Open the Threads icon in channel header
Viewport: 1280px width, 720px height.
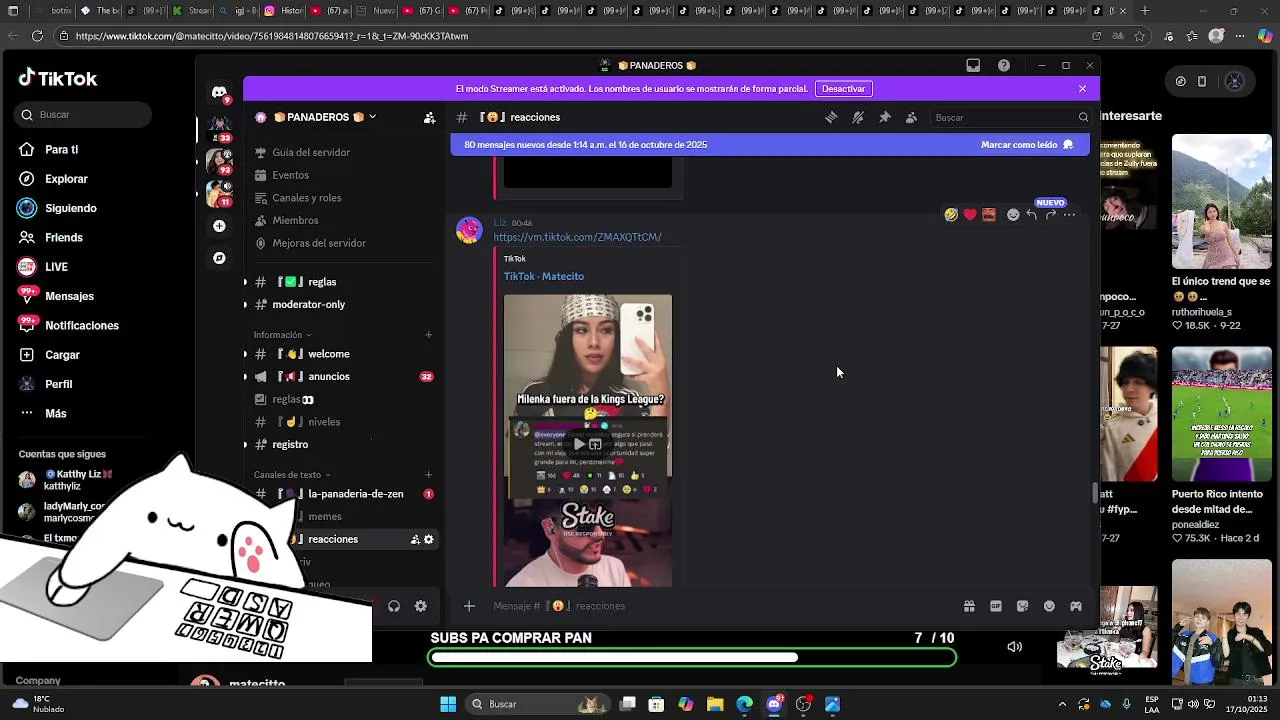click(x=831, y=117)
